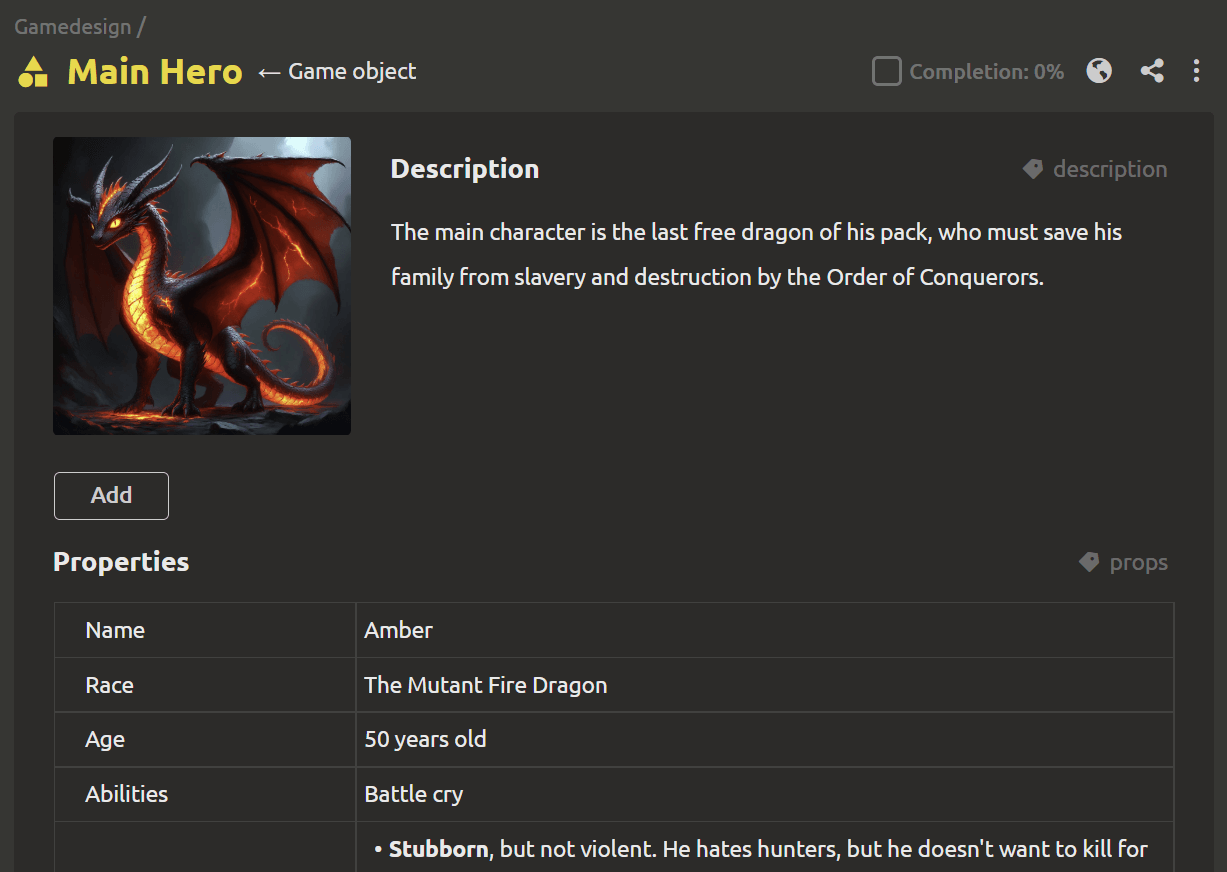The height and width of the screenshot is (872, 1227).
Task: Click the Completion: 0% label
Action: [x=986, y=72]
